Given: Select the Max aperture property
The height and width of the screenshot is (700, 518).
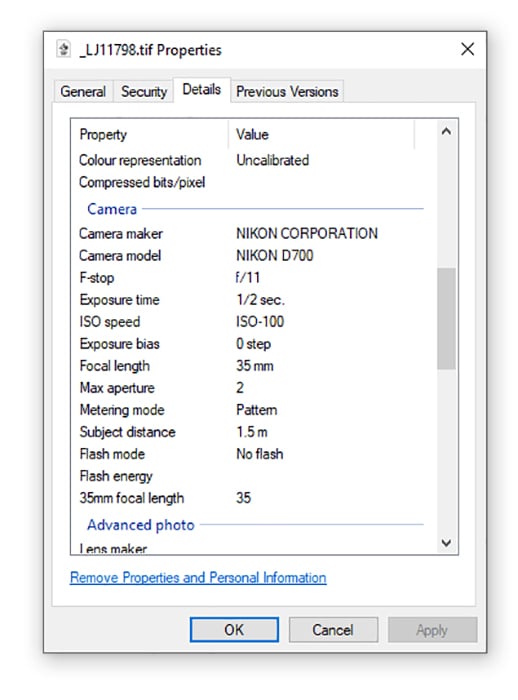Looking at the screenshot, I should [117, 388].
